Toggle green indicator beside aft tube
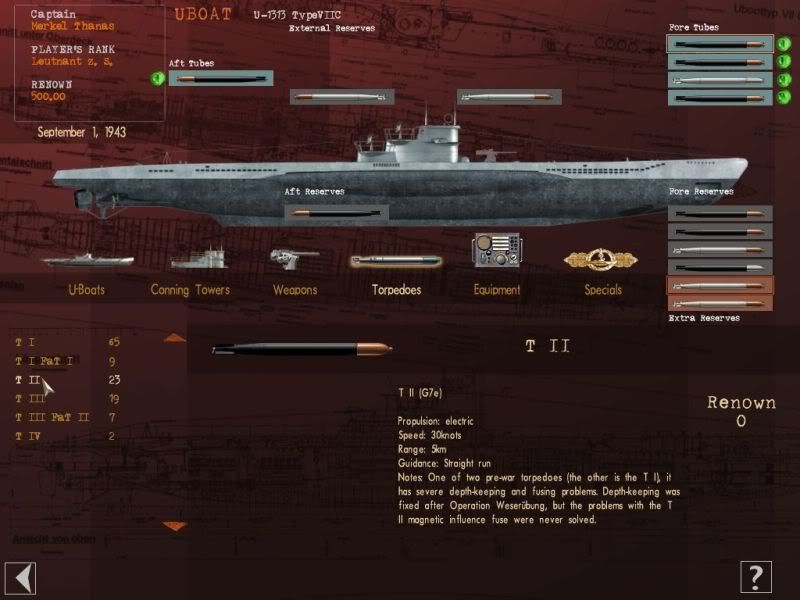800x600 pixels. (x=158, y=79)
